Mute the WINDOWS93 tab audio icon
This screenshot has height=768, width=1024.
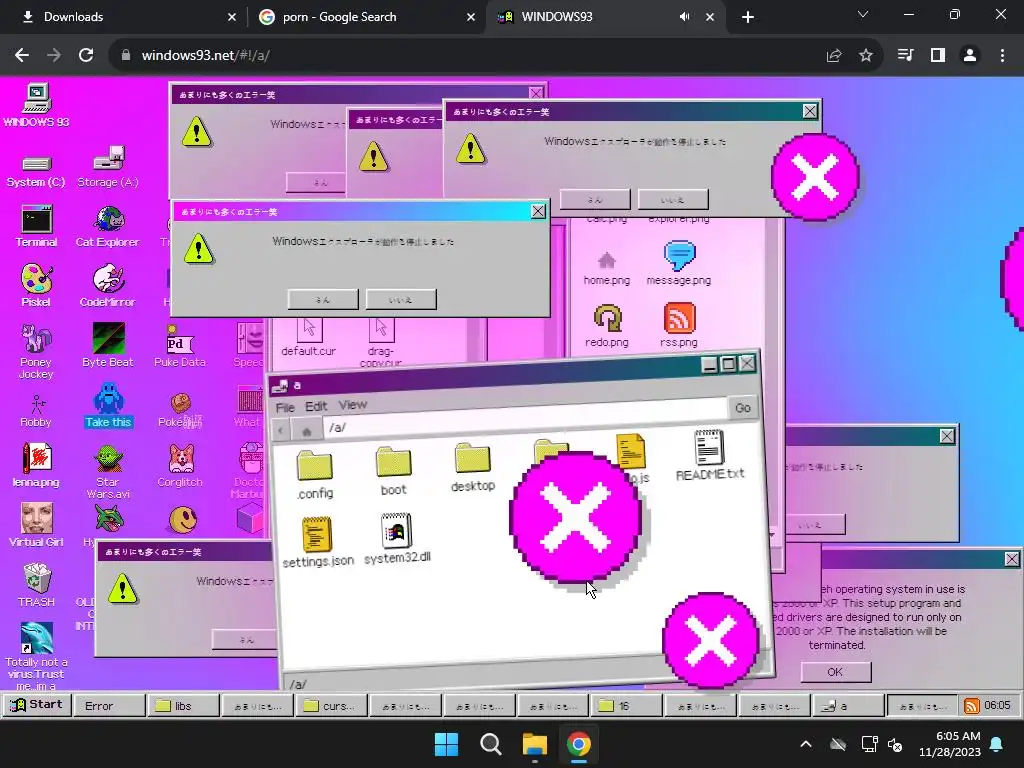(x=684, y=17)
